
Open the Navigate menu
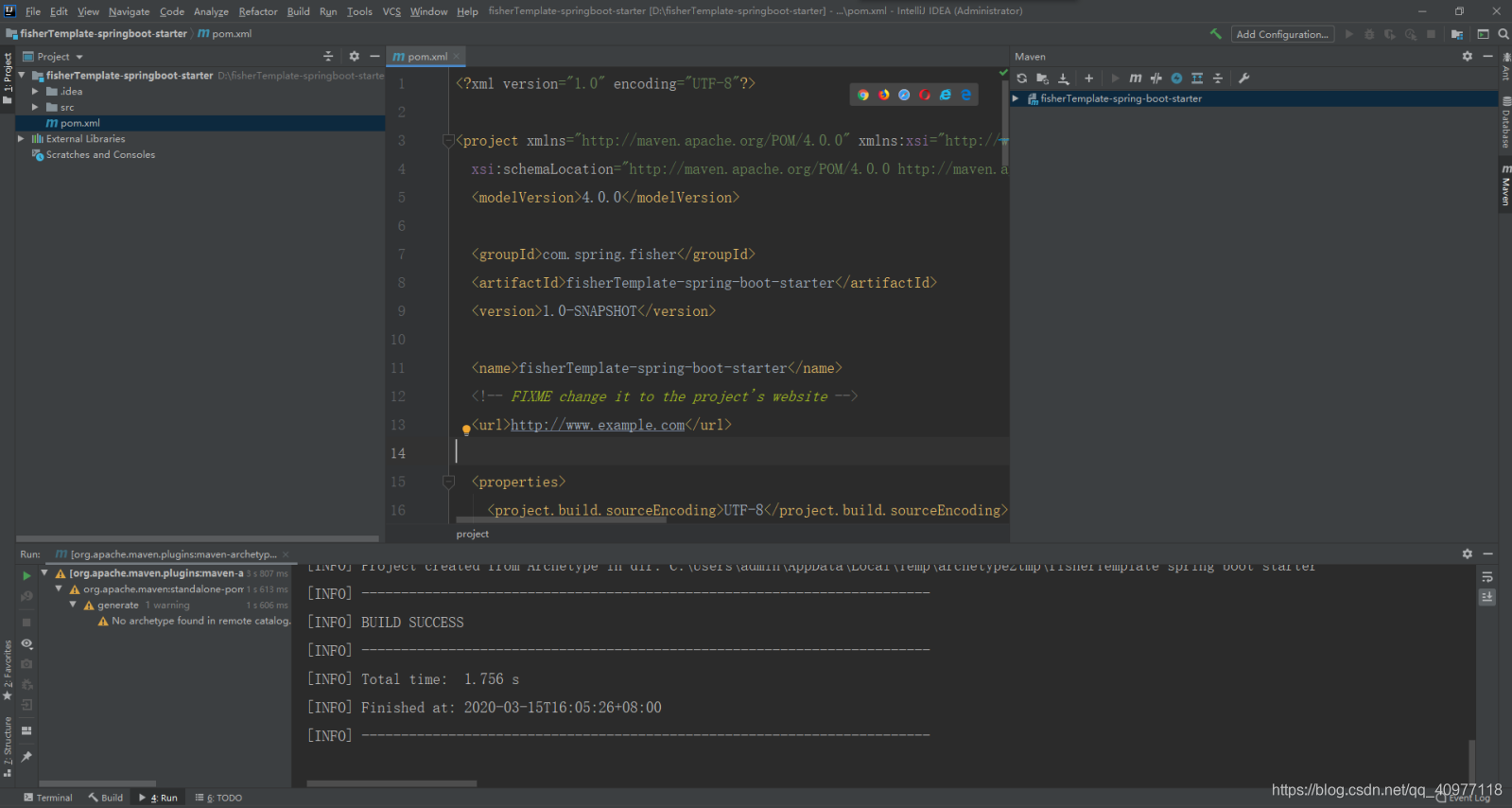(x=129, y=11)
